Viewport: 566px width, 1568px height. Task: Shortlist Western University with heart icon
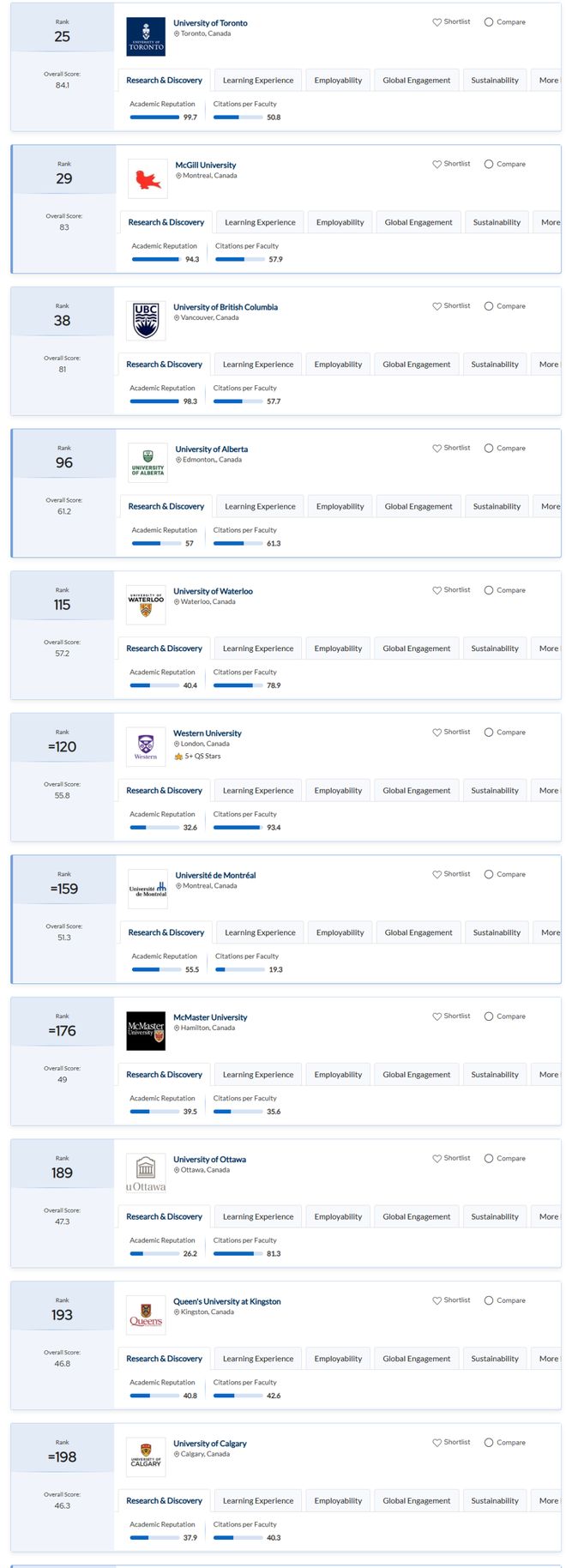451,732
